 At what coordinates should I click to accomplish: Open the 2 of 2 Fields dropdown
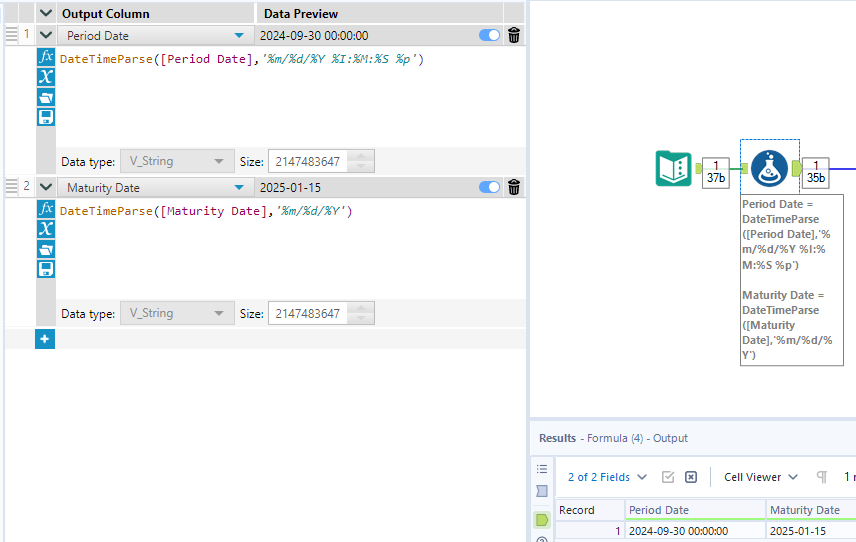pyautogui.click(x=607, y=477)
